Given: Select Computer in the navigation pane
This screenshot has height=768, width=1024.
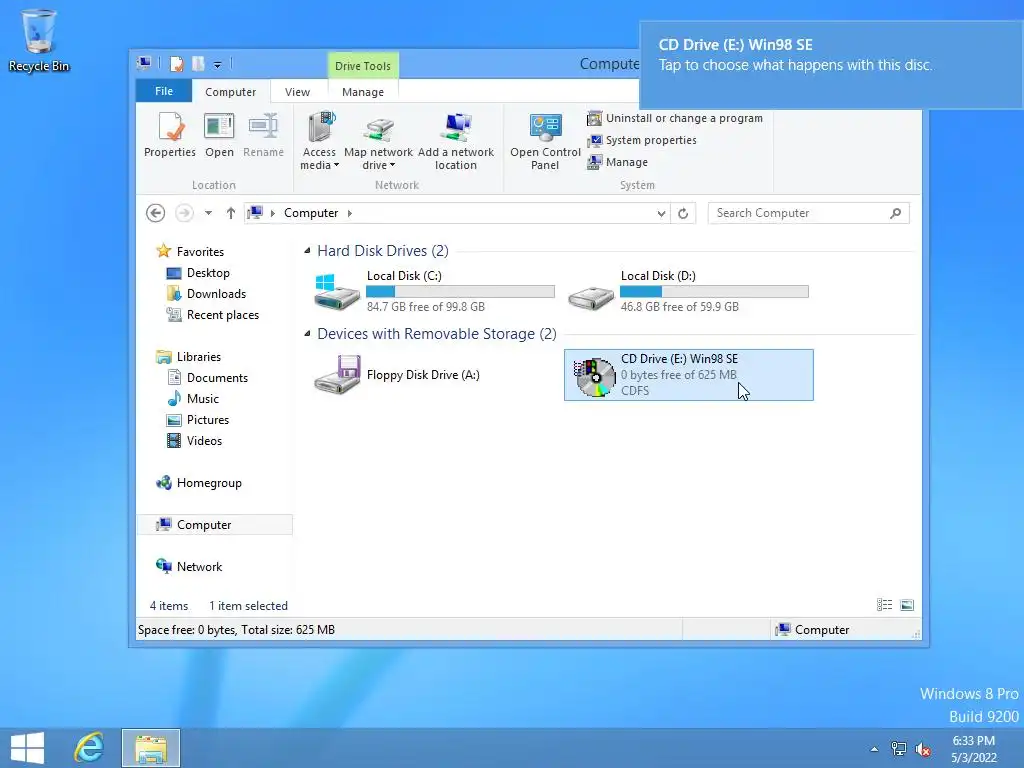Looking at the screenshot, I should [215, 524].
